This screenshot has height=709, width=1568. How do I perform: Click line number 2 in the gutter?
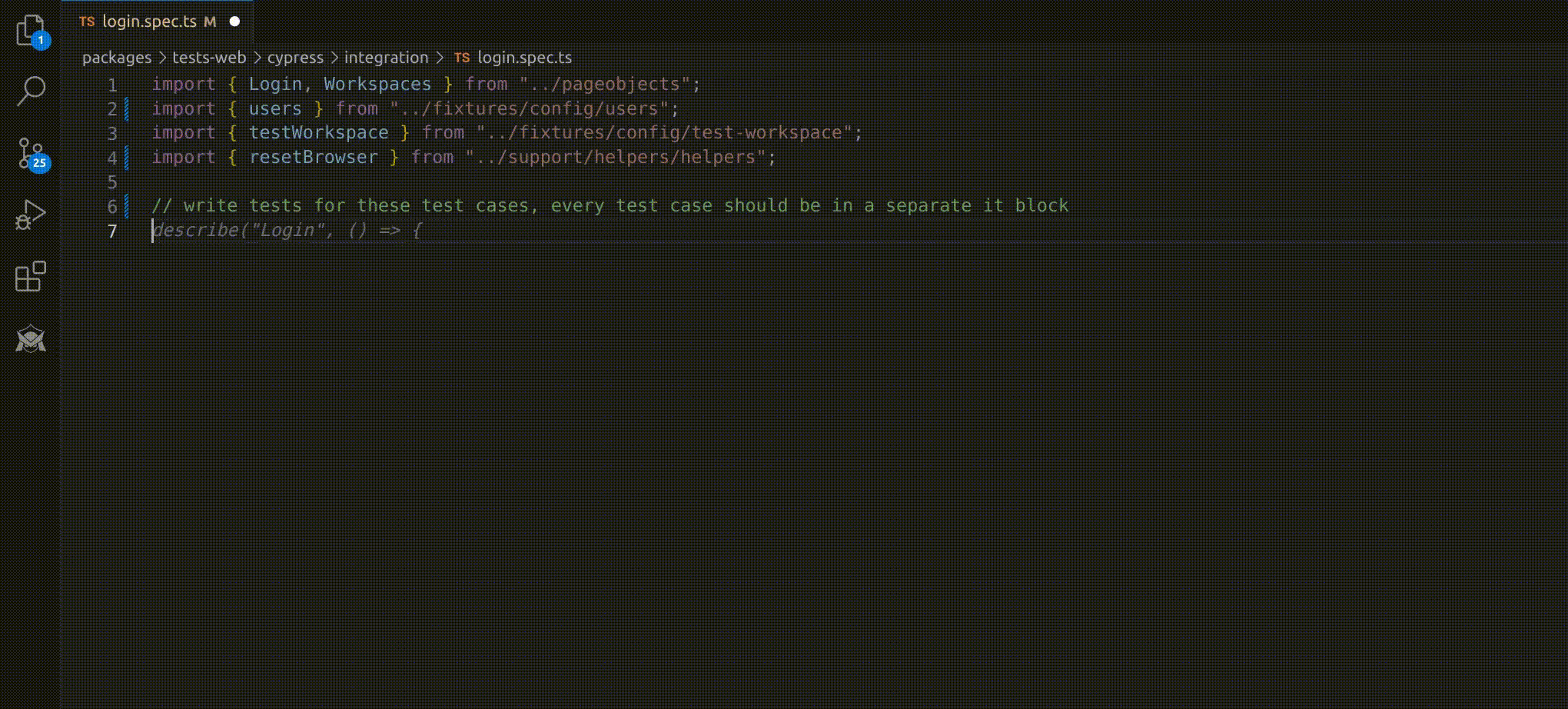tap(112, 109)
